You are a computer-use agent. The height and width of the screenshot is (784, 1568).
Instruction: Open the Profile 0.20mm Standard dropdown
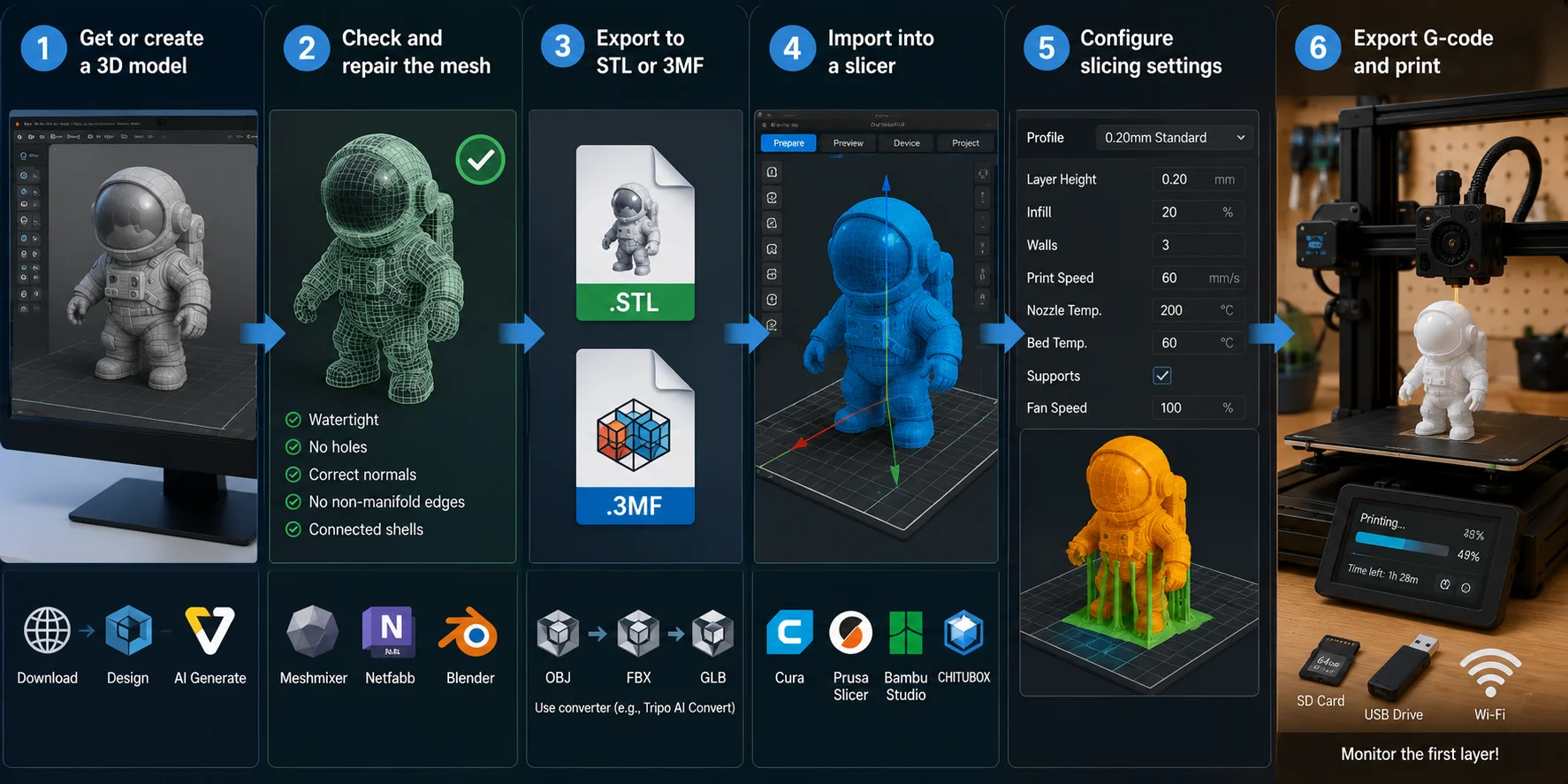(x=1174, y=138)
